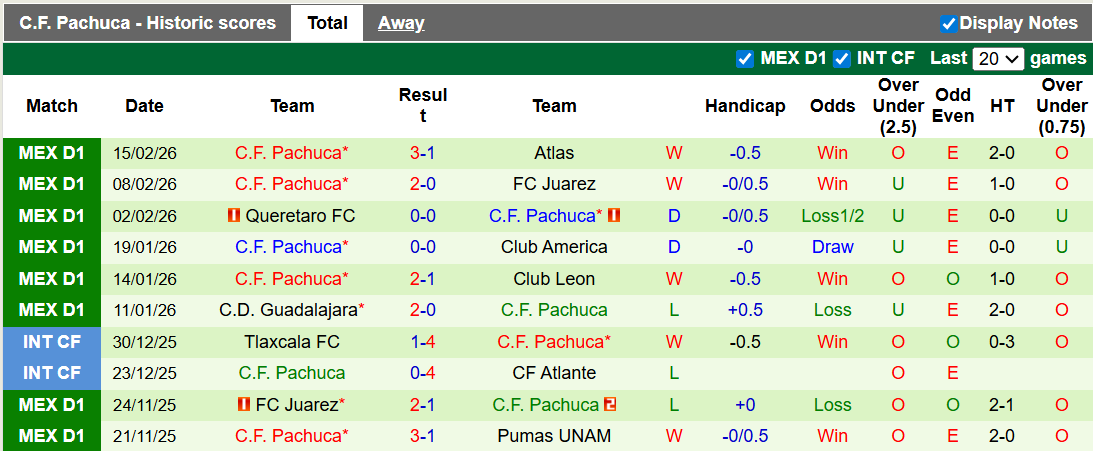Image resolution: width=1093 pixels, height=451 pixels.
Task: Click the 1-4 score for Tlaxcala FC match
Action: (x=422, y=342)
